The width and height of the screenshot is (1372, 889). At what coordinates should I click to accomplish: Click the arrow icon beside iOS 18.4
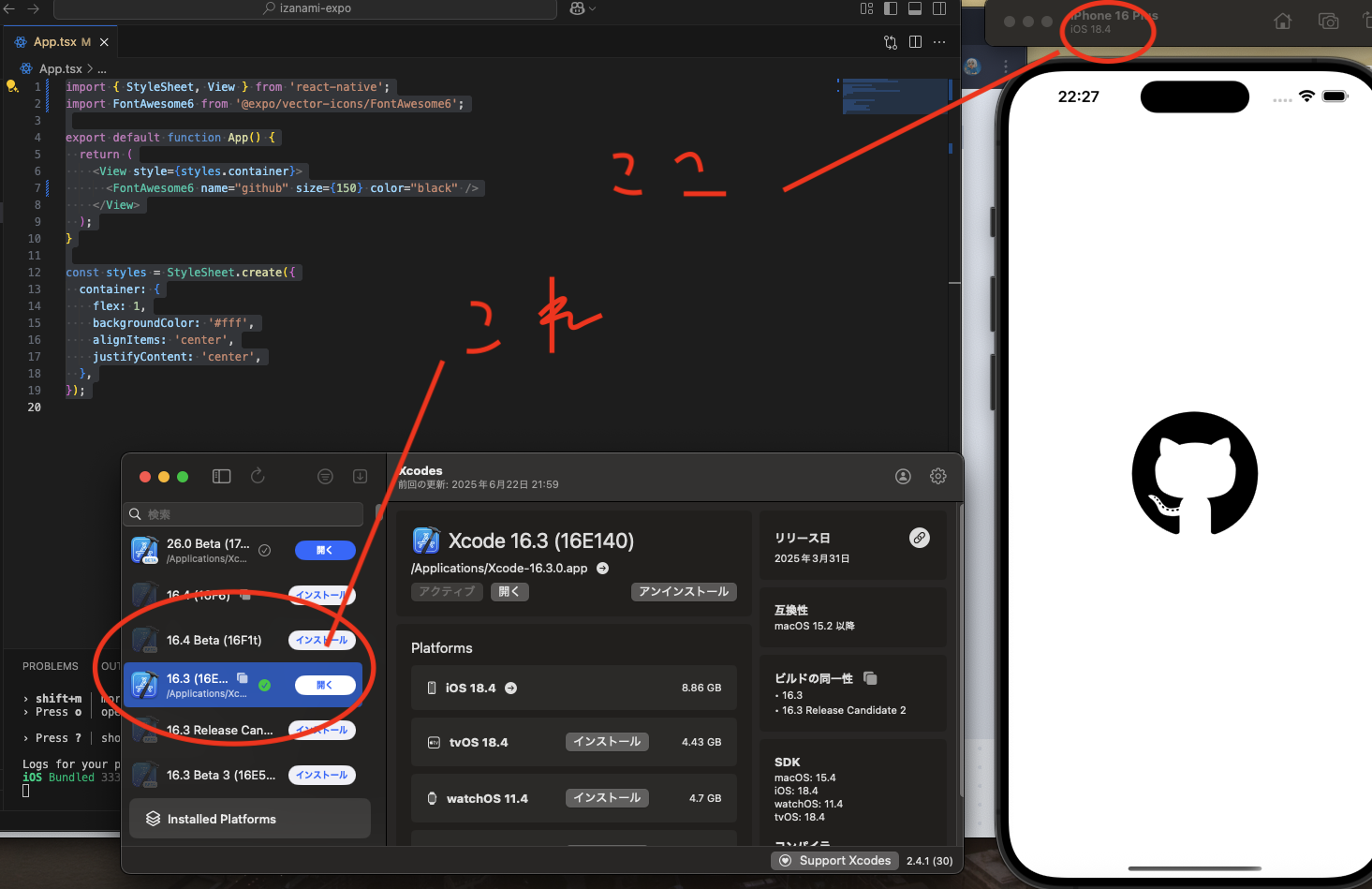click(511, 688)
